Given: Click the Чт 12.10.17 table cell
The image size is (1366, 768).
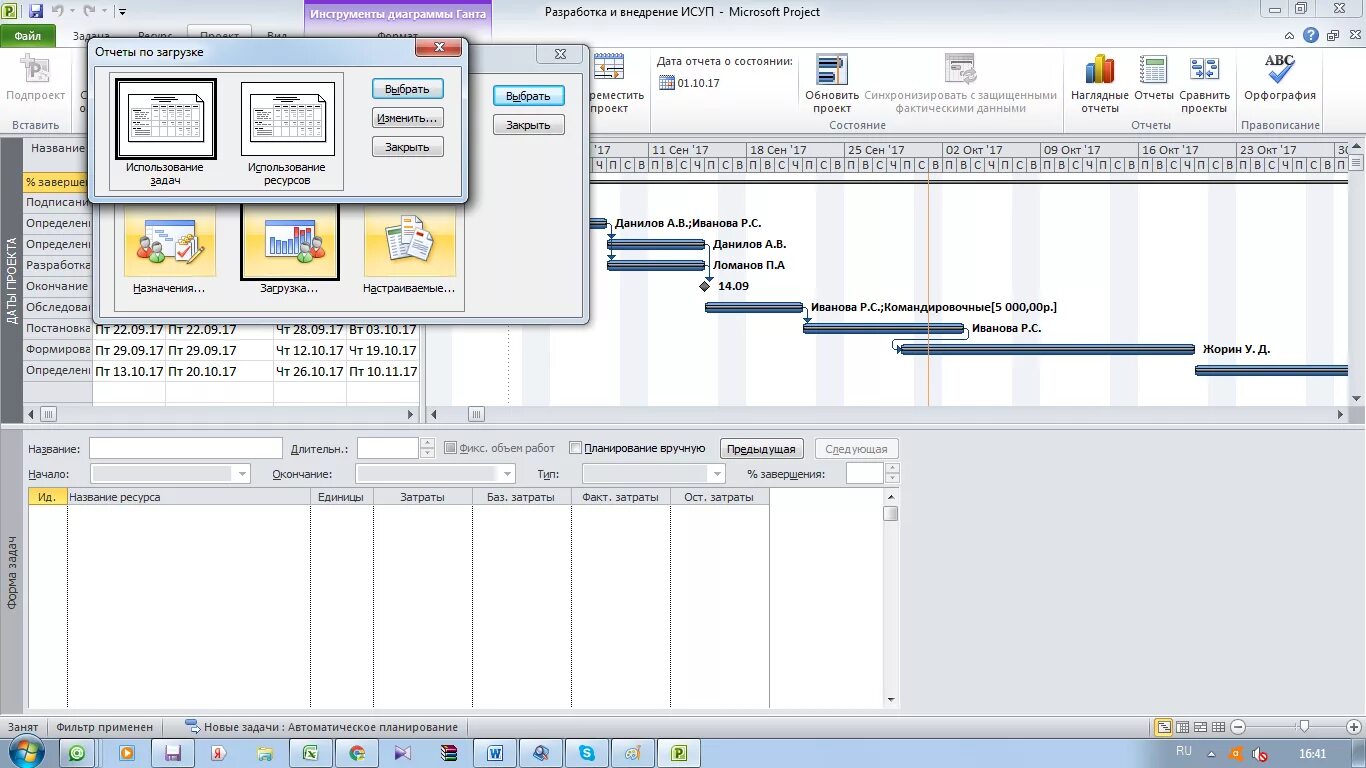Looking at the screenshot, I should (310, 350).
